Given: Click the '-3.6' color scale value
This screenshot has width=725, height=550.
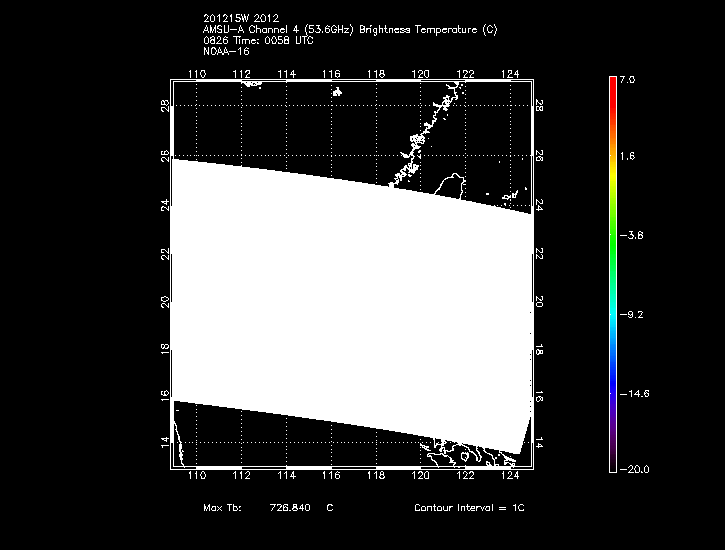Looking at the screenshot, I should [632, 235].
